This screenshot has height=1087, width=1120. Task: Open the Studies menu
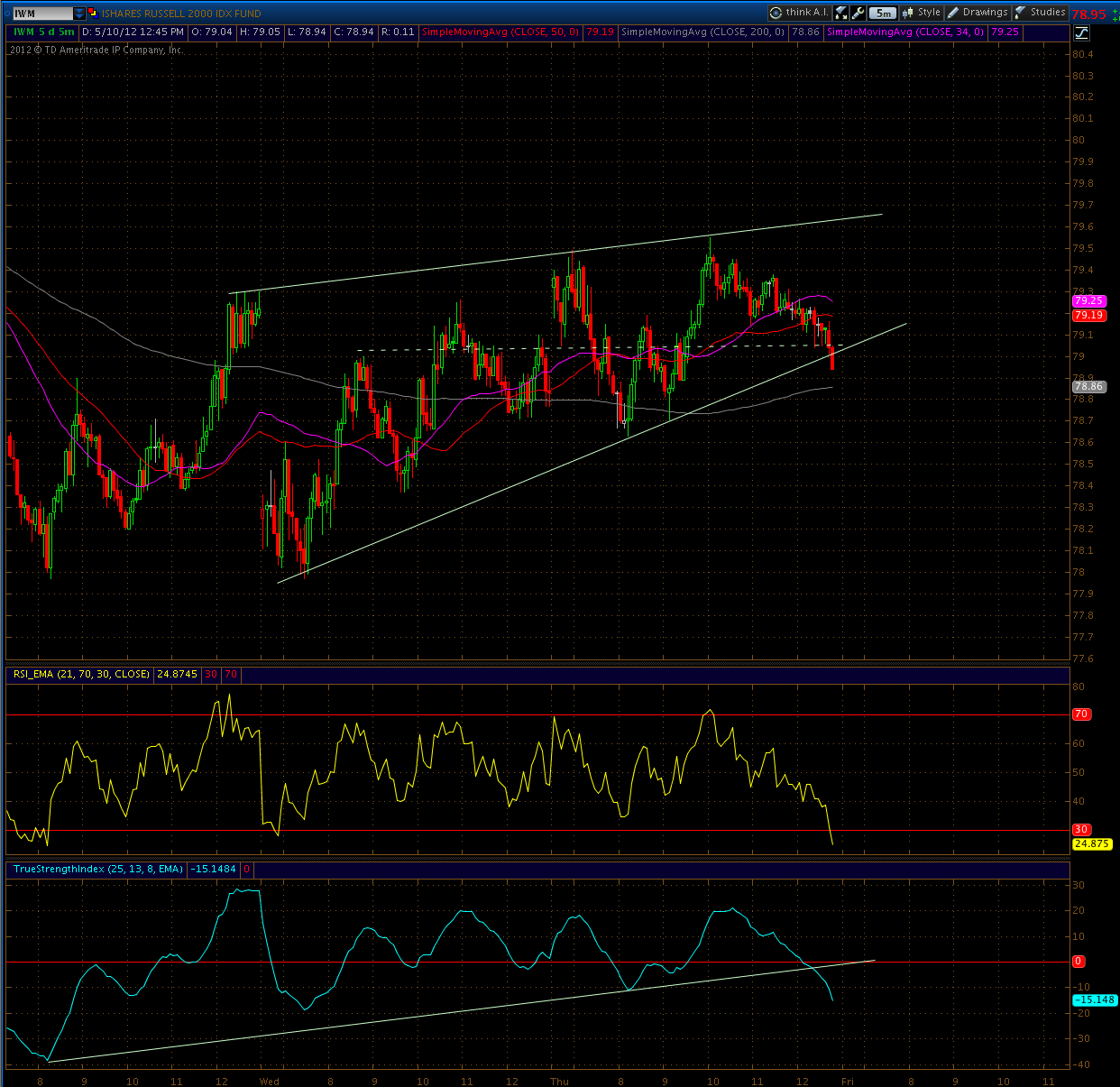point(1041,13)
